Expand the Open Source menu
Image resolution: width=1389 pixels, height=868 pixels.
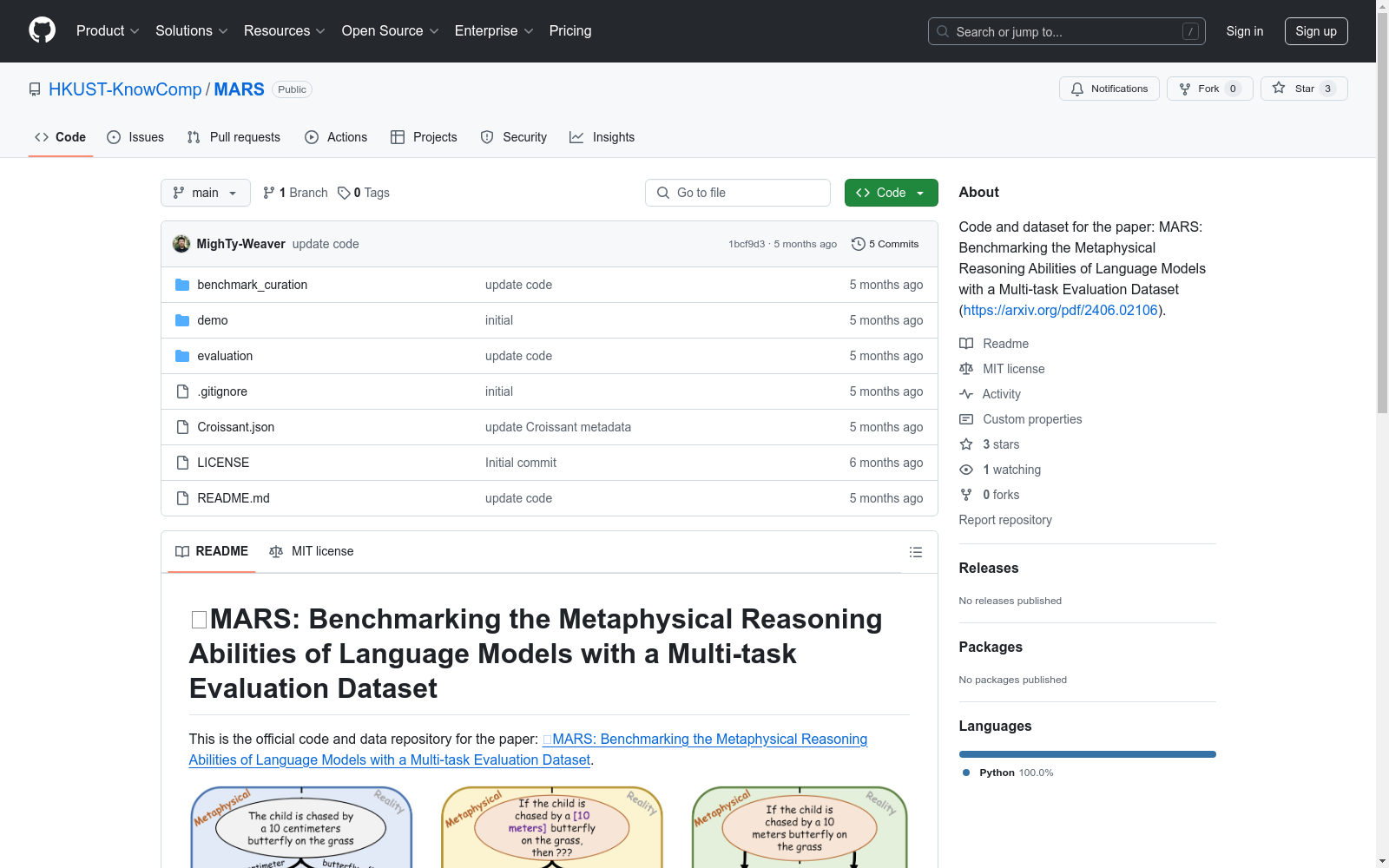(391, 30)
